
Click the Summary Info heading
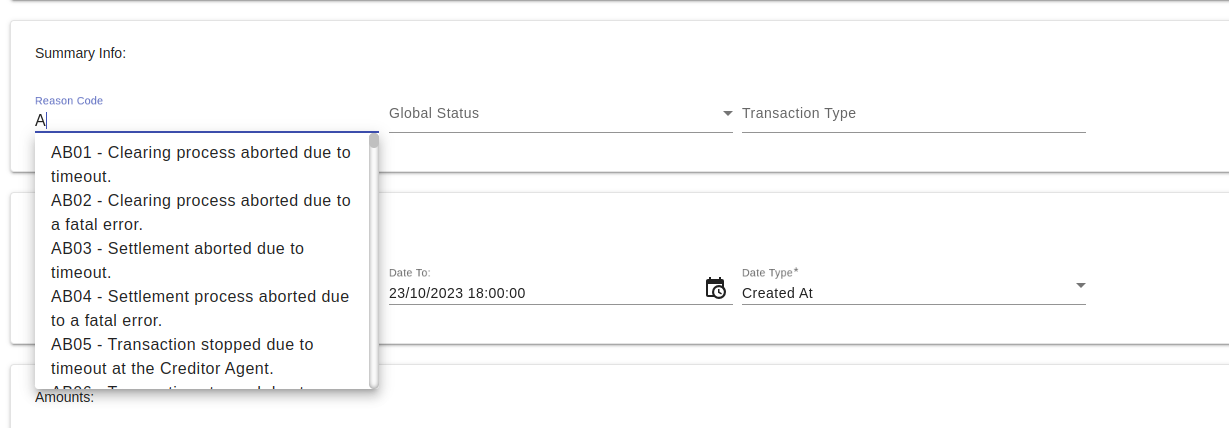click(81, 53)
